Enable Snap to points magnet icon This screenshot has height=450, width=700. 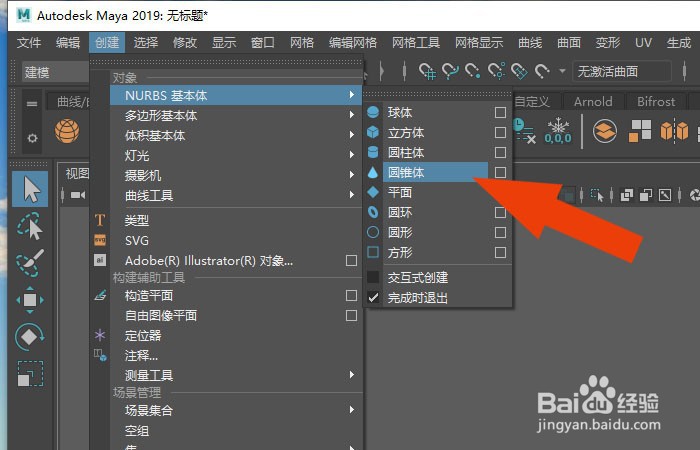pyautogui.click(x=473, y=71)
